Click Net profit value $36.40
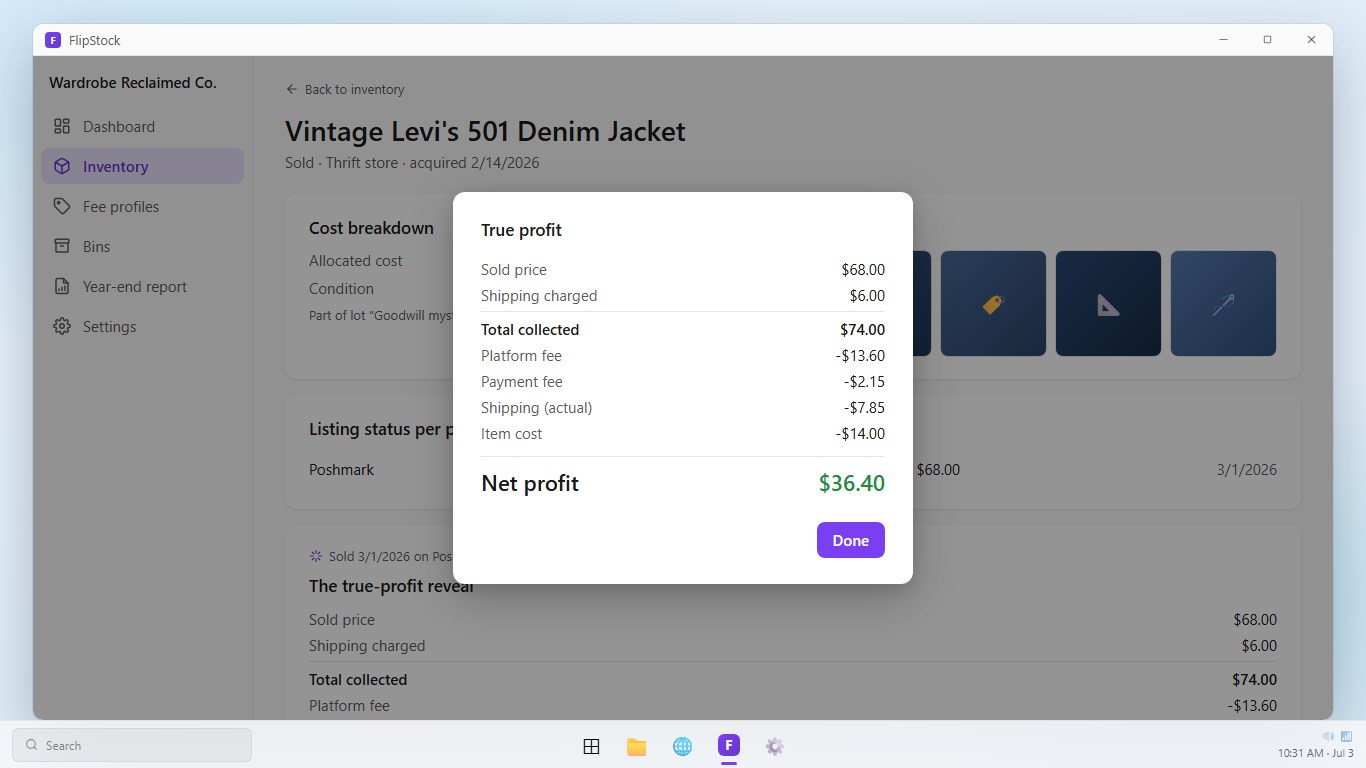Image resolution: width=1366 pixels, height=768 pixels. [x=852, y=483]
